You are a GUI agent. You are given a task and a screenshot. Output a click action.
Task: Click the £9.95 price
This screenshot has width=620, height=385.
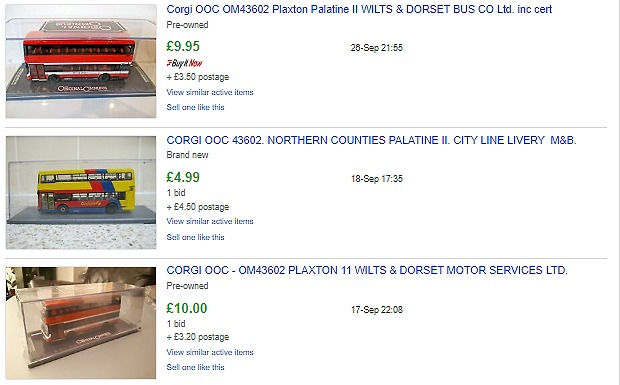click(x=183, y=46)
